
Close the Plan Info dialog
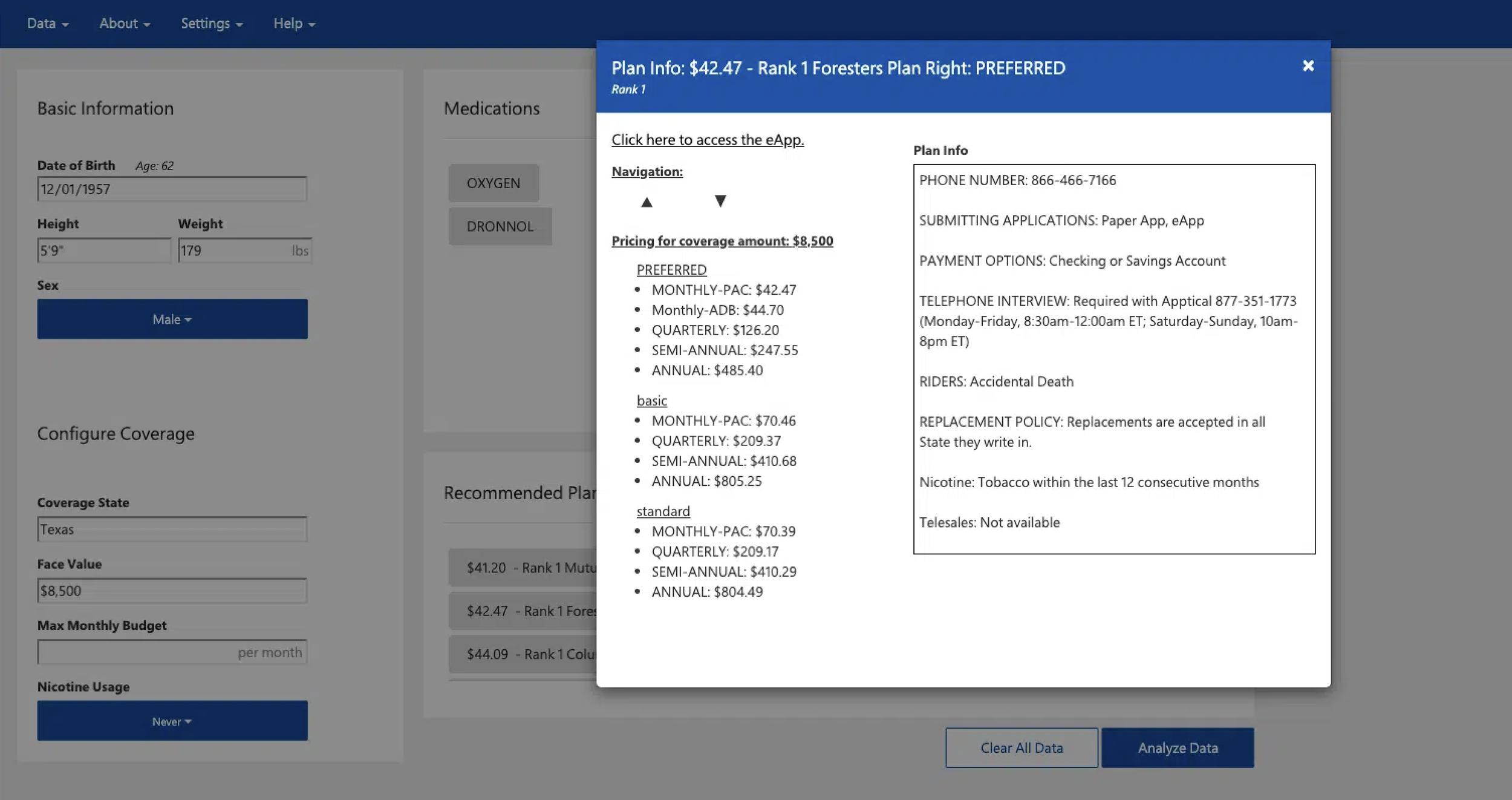tap(1308, 66)
